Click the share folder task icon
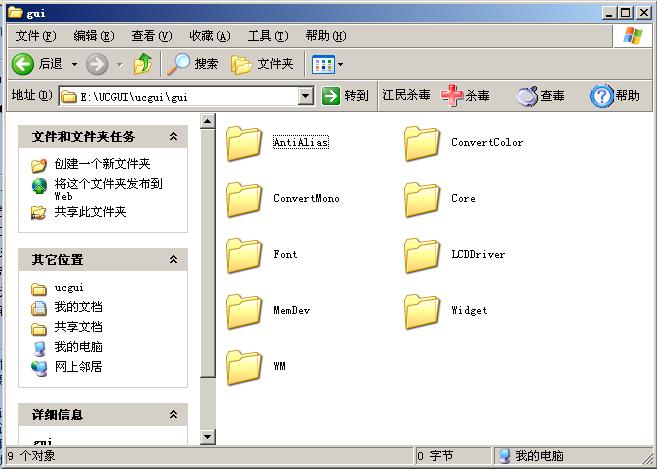Screen dimensions: 657x469 pos(39,213)
